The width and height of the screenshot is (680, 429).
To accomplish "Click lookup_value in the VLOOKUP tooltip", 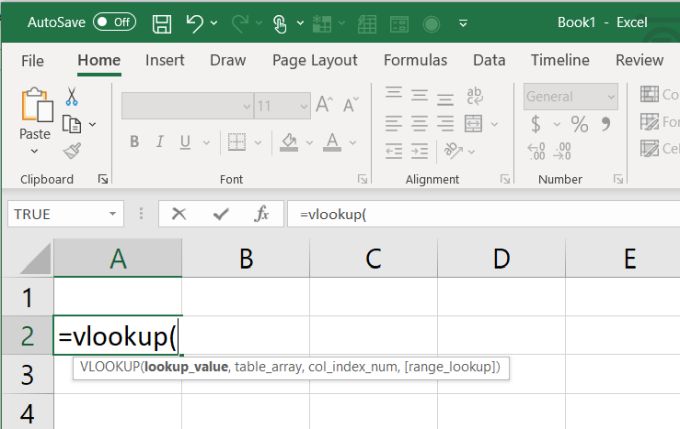I will coord(185,368).
